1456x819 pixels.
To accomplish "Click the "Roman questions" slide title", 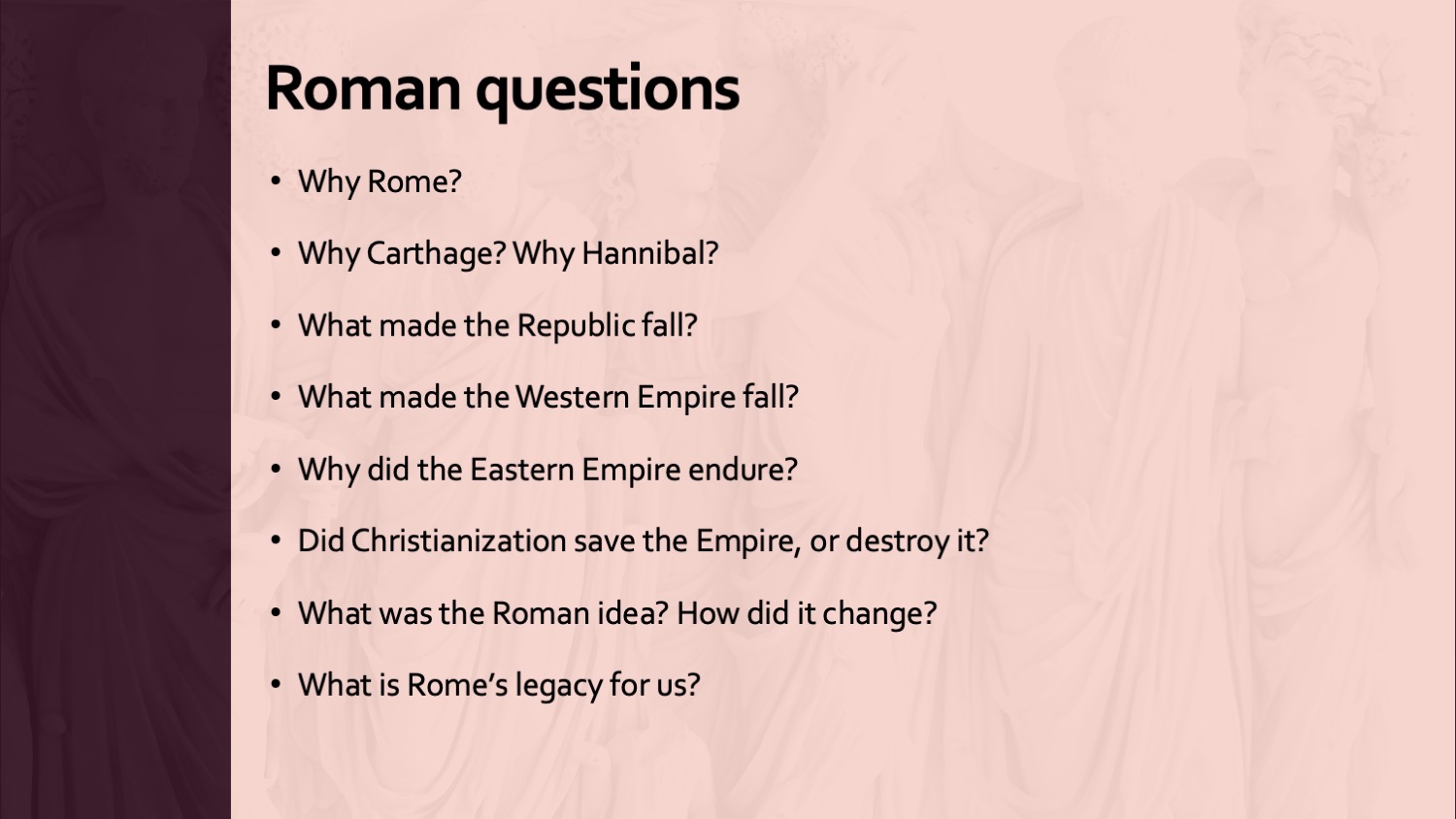I will (502, 88).
